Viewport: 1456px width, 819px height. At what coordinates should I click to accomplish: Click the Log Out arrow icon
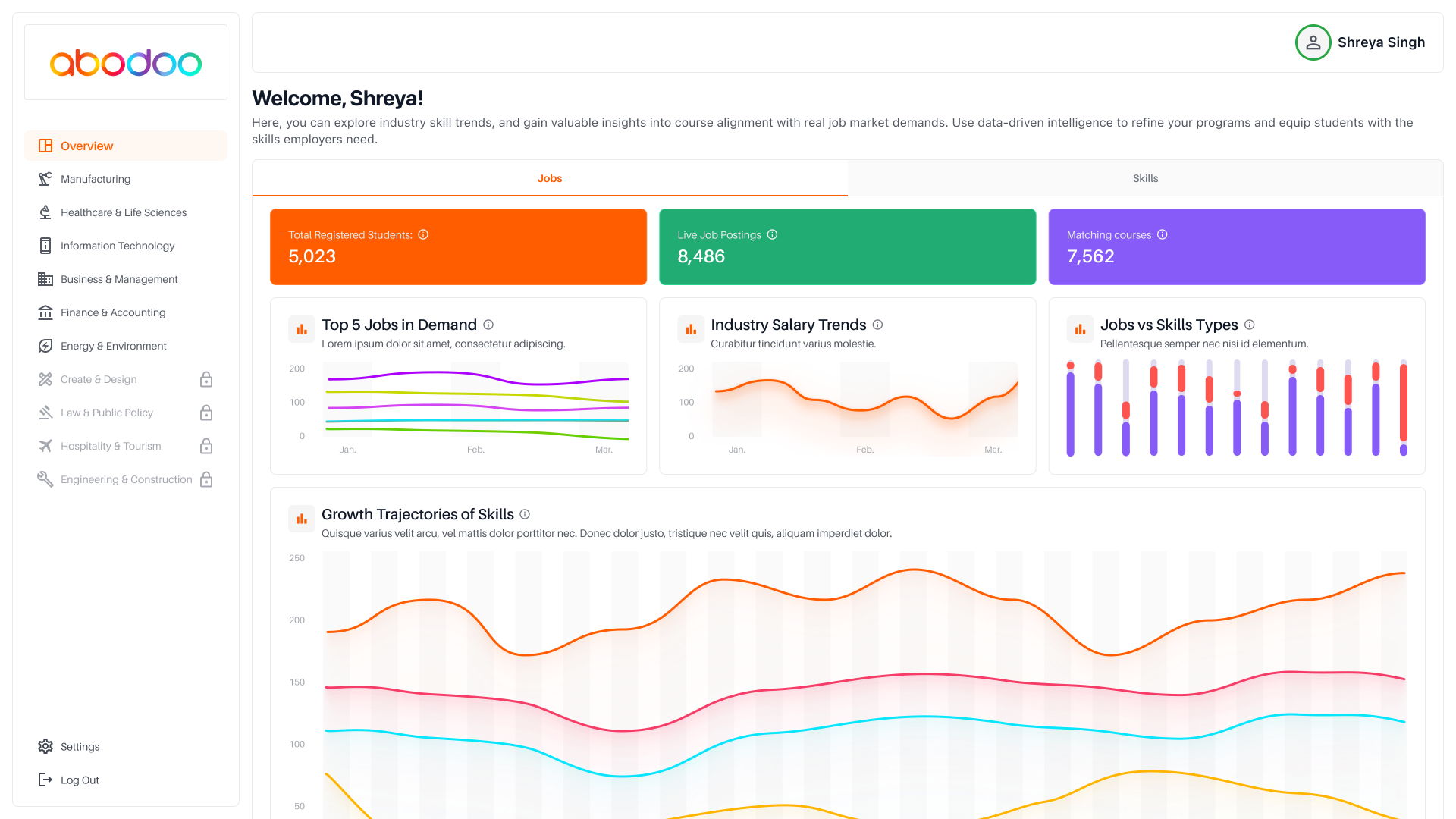45,780
